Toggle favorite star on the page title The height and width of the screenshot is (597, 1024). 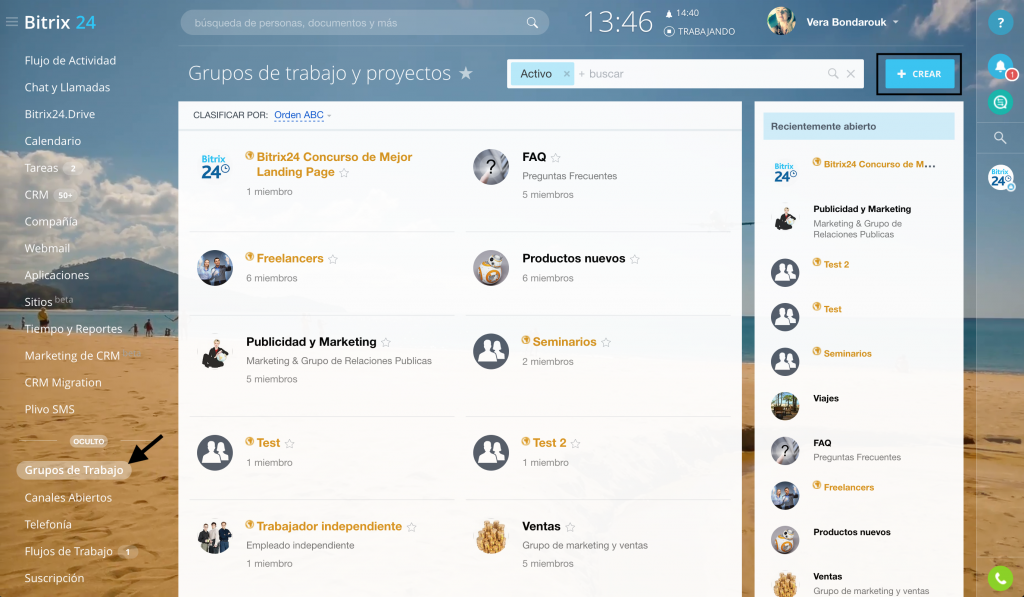click(466, 73)
